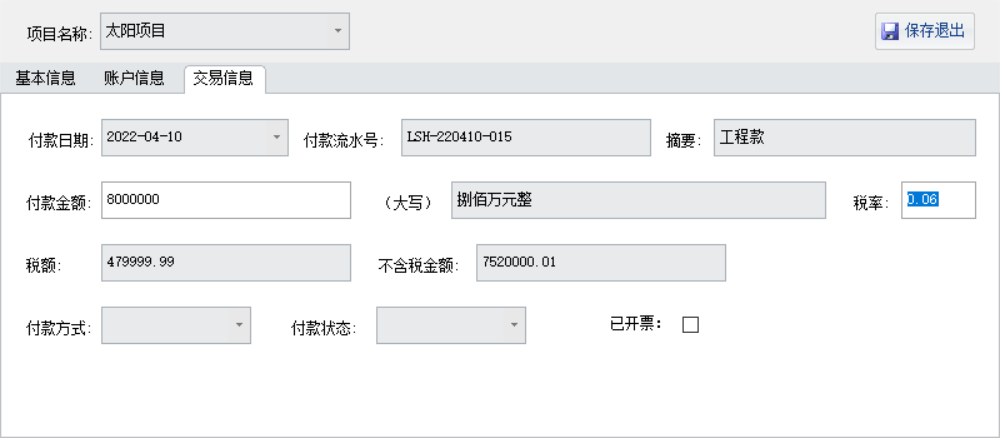The image size is (1000, 438).
Task: Click the 摘要 field containing 工程款
Action: point(844,138)
